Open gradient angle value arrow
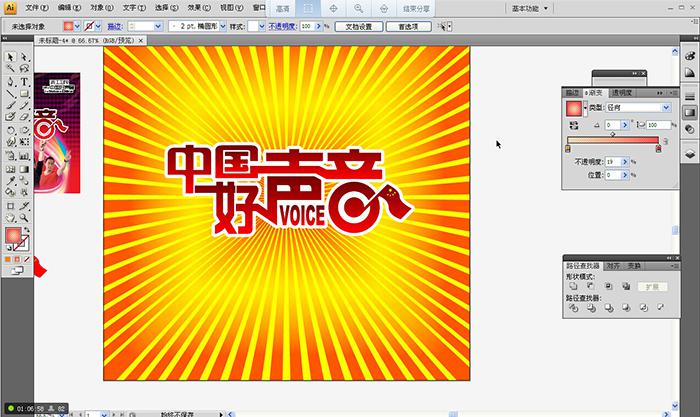The width and height of the screenshot is (700, 417). [x=625, y=125]
